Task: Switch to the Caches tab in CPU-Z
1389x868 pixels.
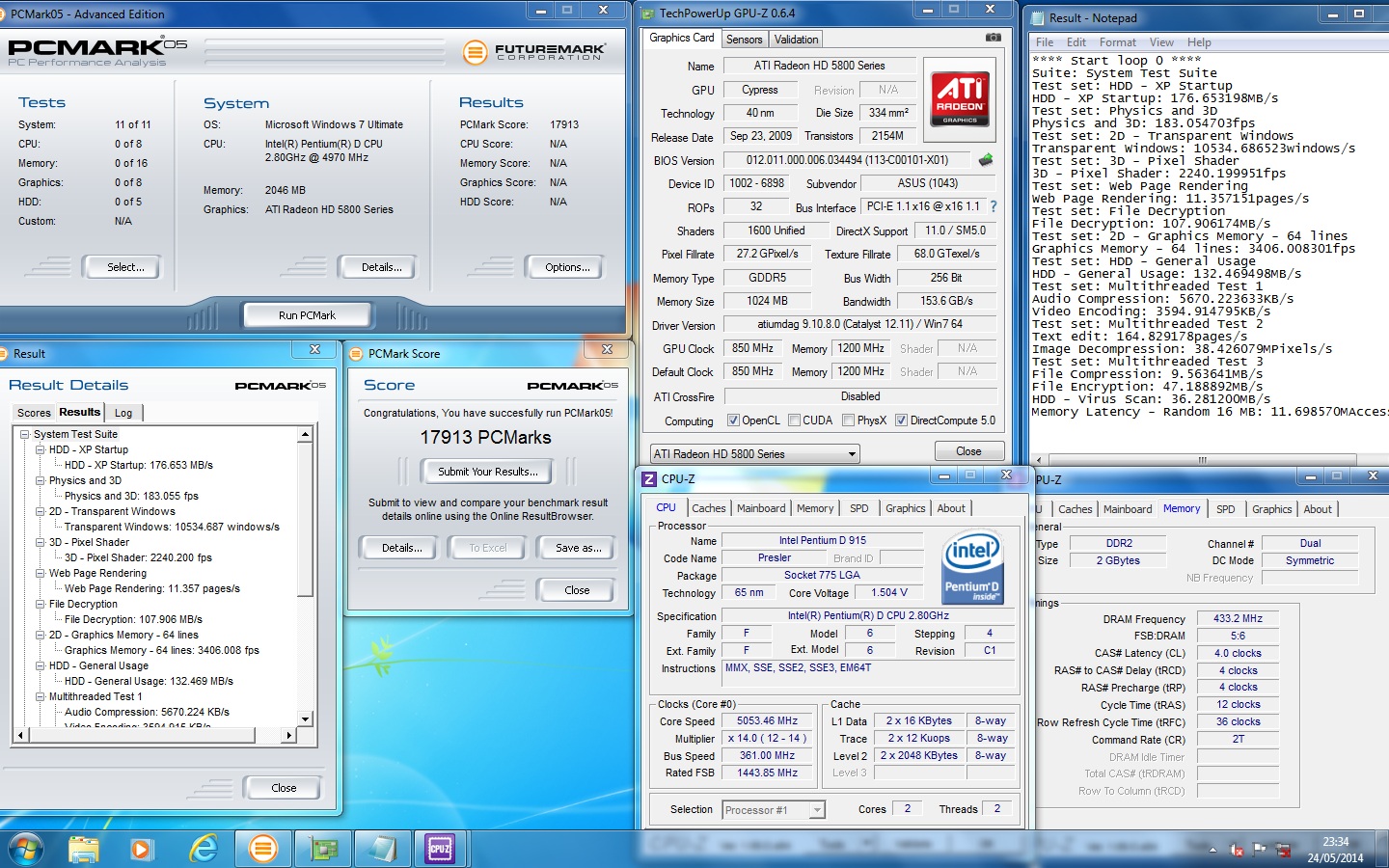Action: [708, 508]
